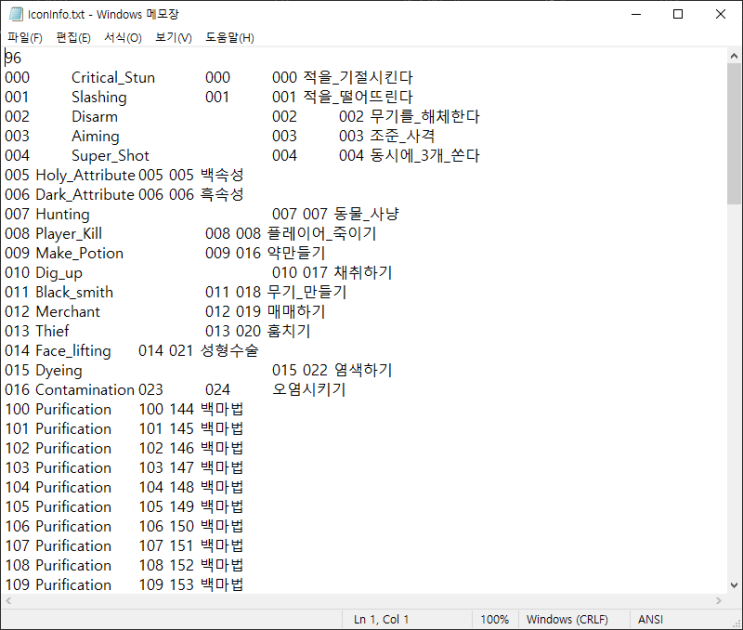Viewport: 743px width, 630px height.
Task: Click the word 'Aiming'
Action: [x=95, y=136]
